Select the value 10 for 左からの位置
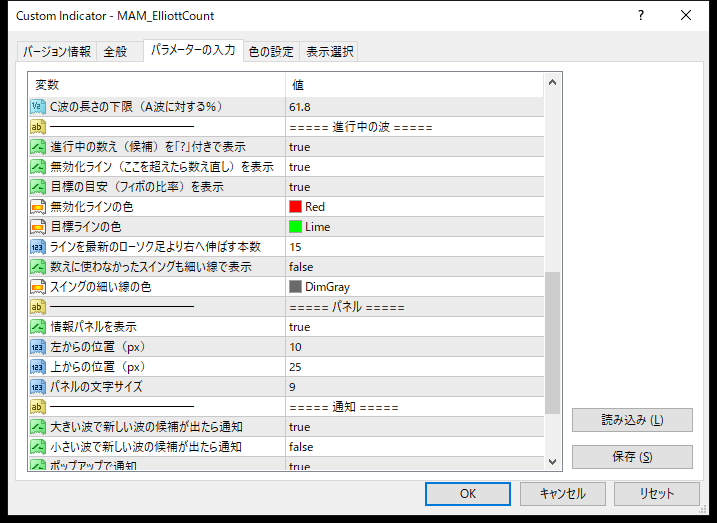This screenshot has width=717, height=523. (x=295, y=347)
